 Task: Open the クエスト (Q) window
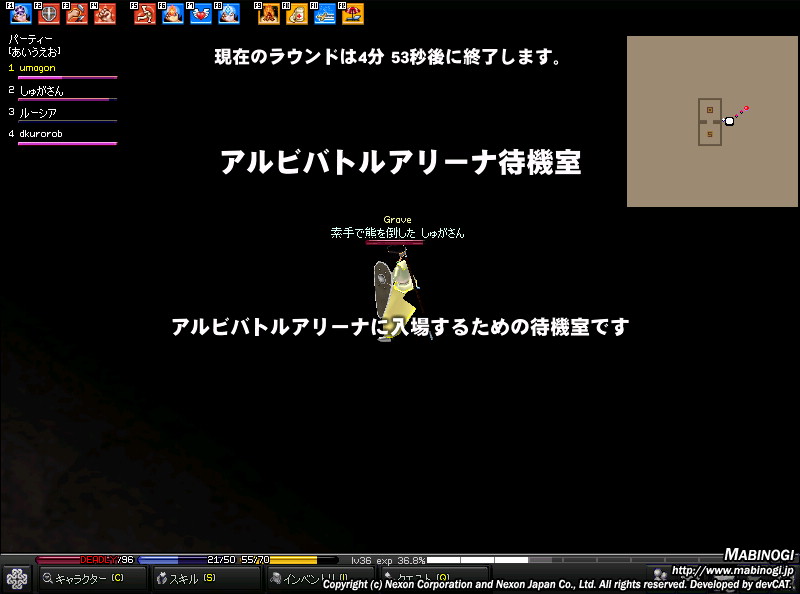434,578
